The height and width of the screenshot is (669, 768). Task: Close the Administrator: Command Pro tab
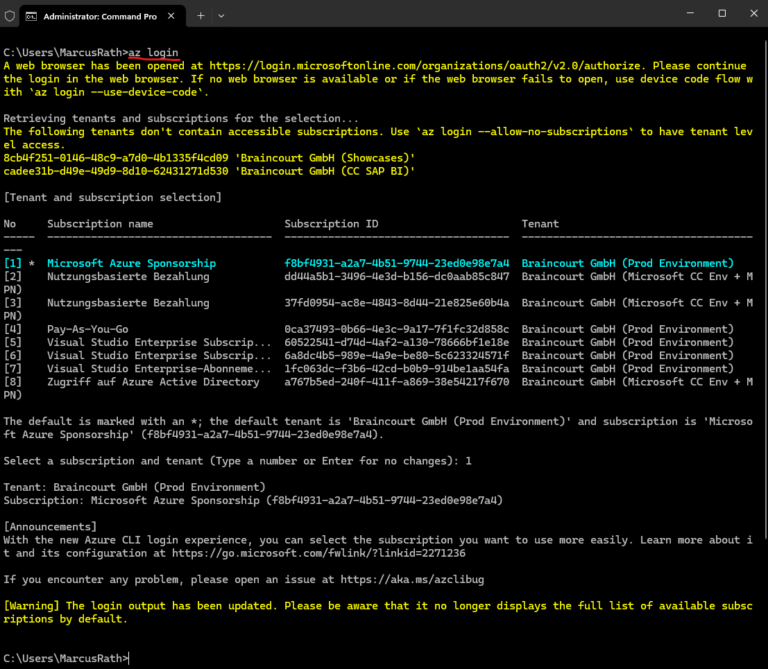[171, 16]
